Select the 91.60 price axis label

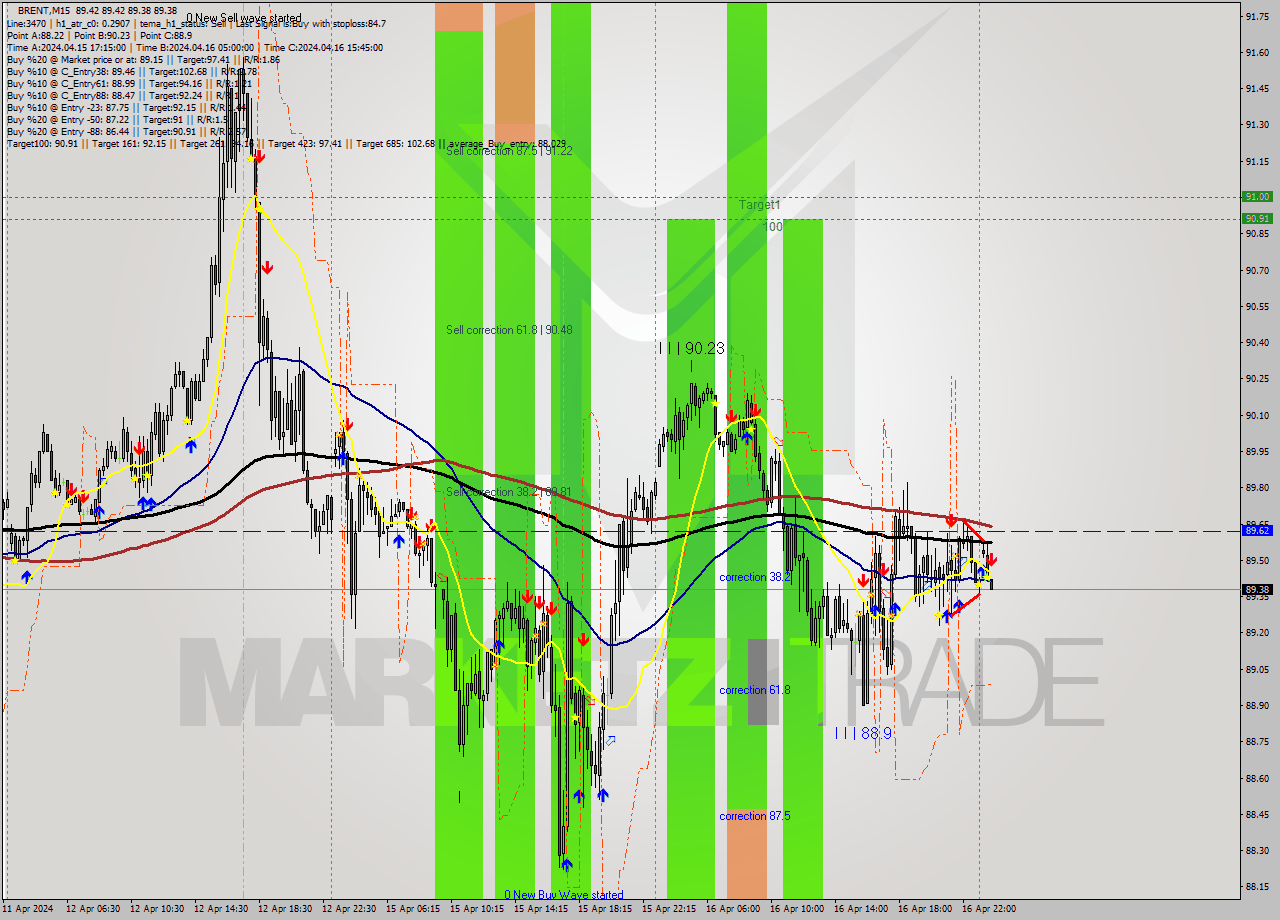1257,52
